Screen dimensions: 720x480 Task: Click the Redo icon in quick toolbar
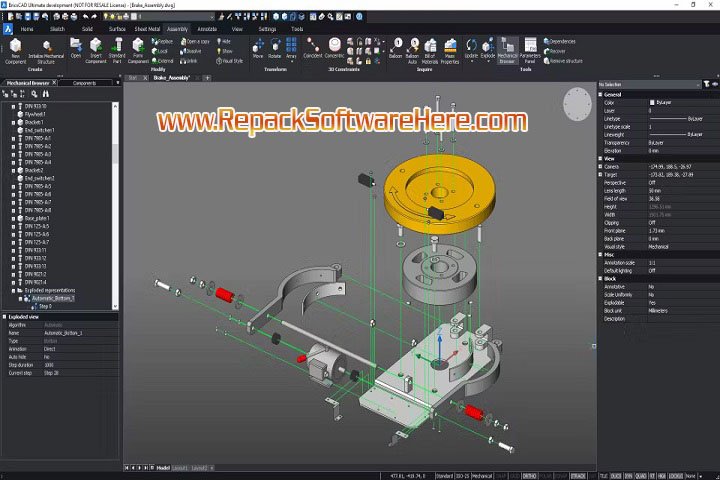click(x=94, y=17)
